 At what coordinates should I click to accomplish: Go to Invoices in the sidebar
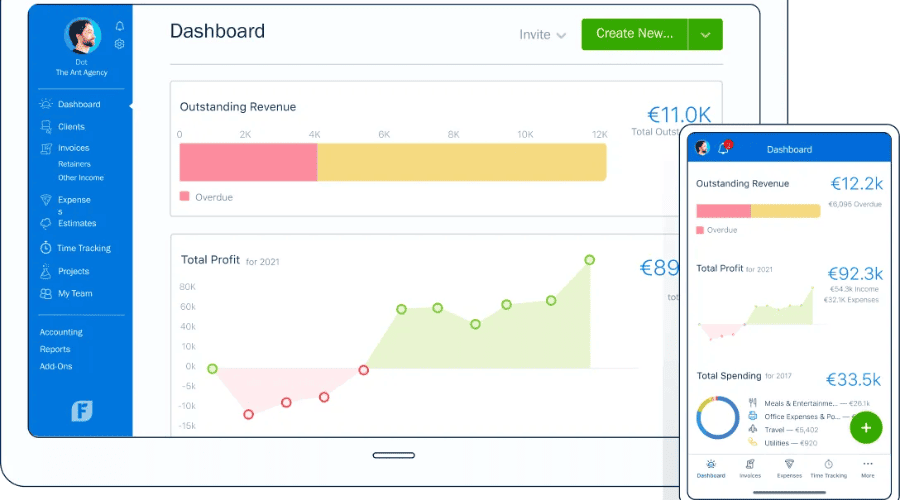click(x=73, y=148)
